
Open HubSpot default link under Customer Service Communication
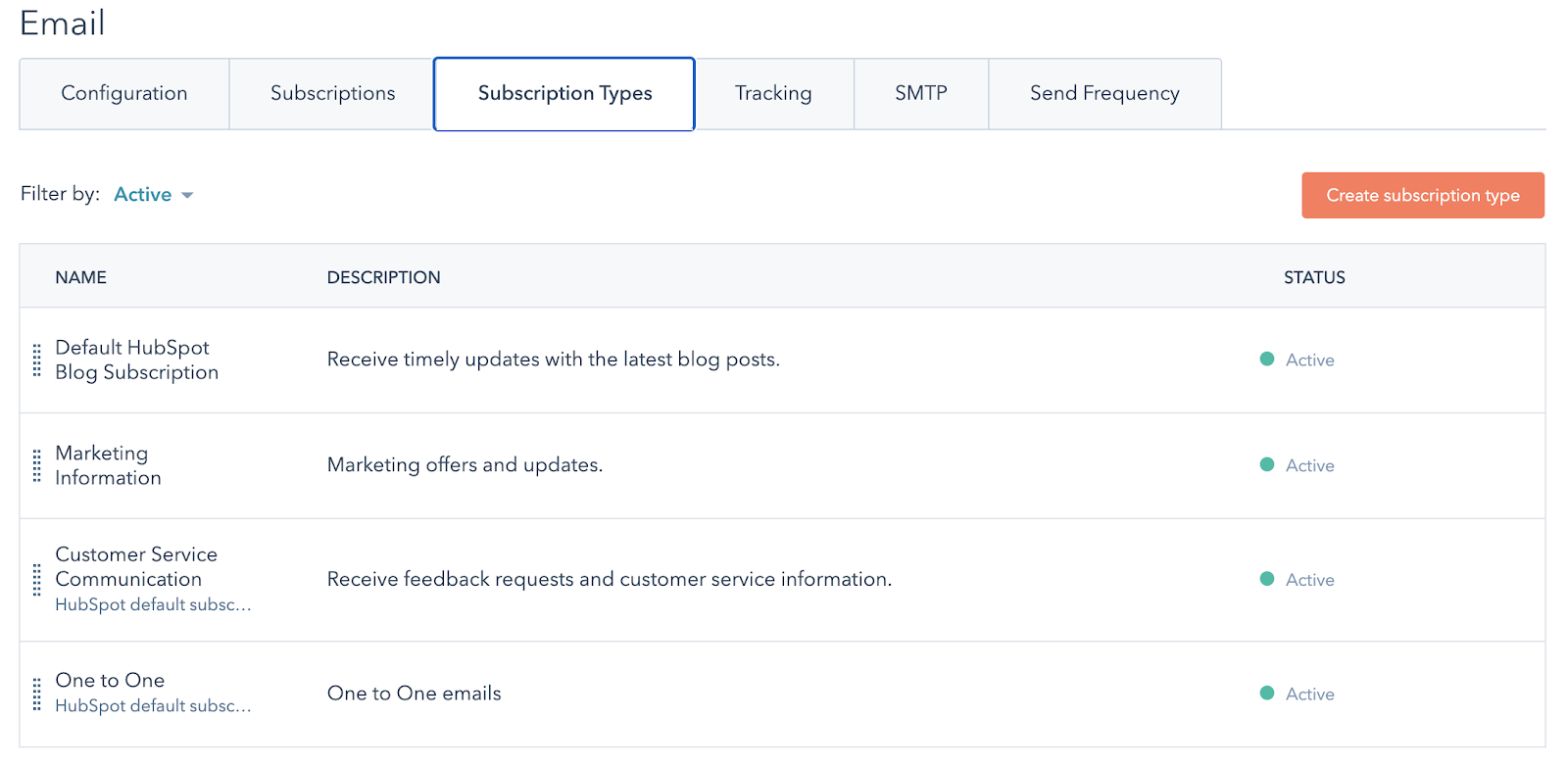click(153, 605)
